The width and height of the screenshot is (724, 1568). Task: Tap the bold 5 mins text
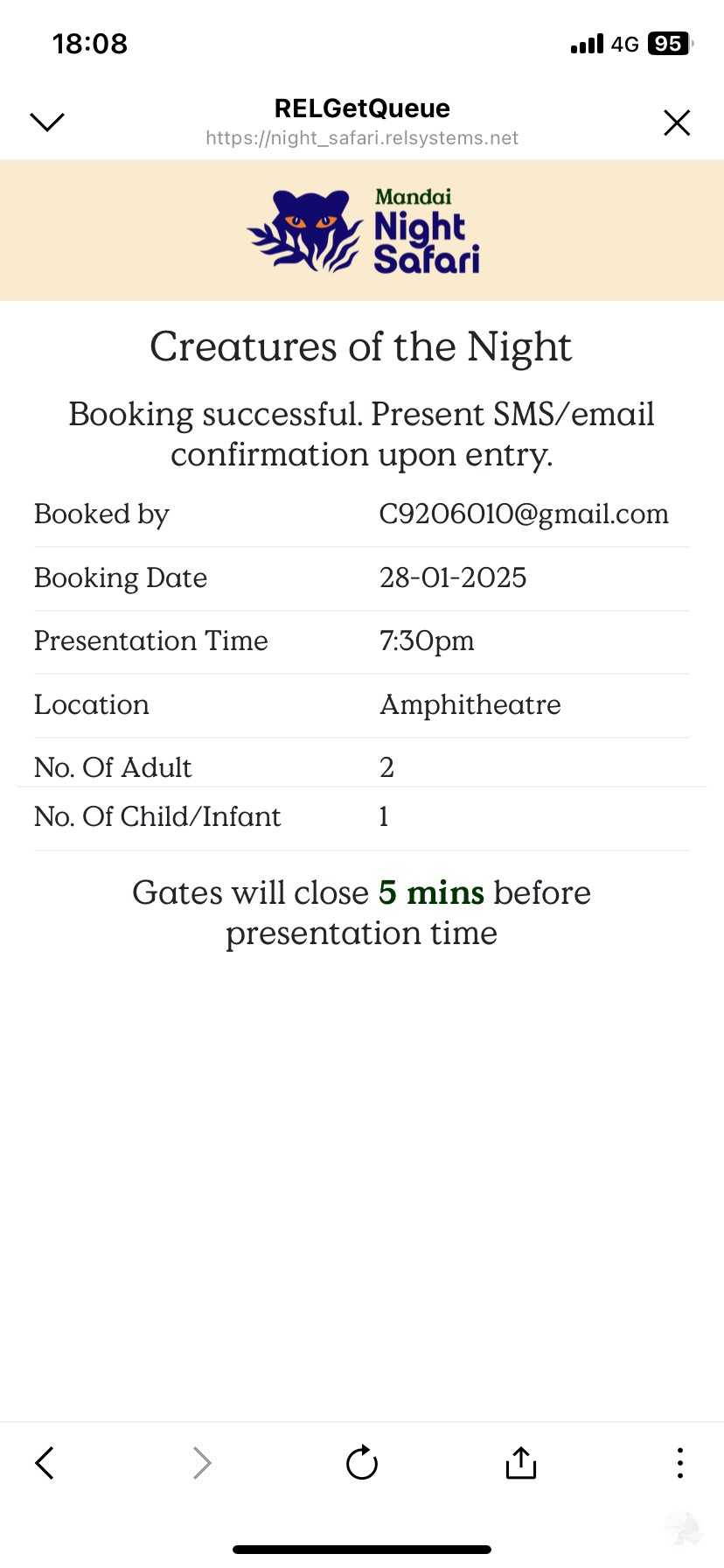point(431,892)
